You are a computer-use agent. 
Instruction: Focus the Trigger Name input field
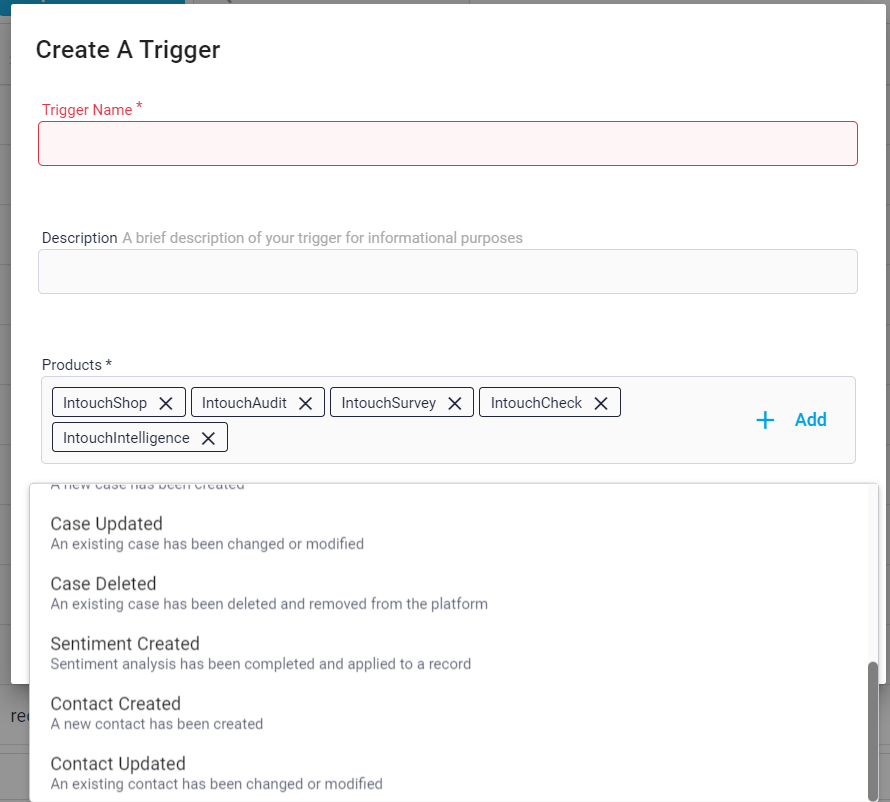tap(448, 144)
